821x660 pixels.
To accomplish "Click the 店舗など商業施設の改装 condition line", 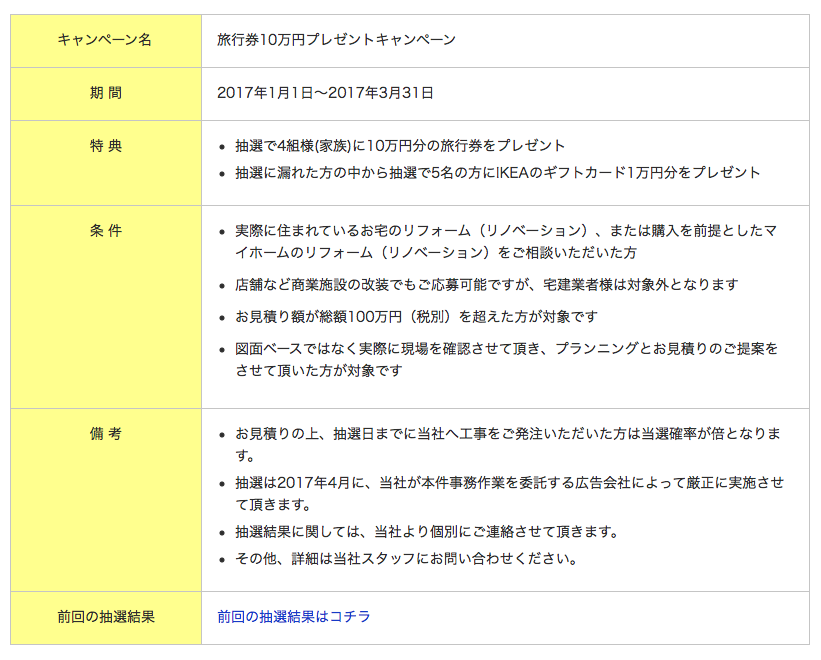I will pyautogui.click(x=486, y=285).
